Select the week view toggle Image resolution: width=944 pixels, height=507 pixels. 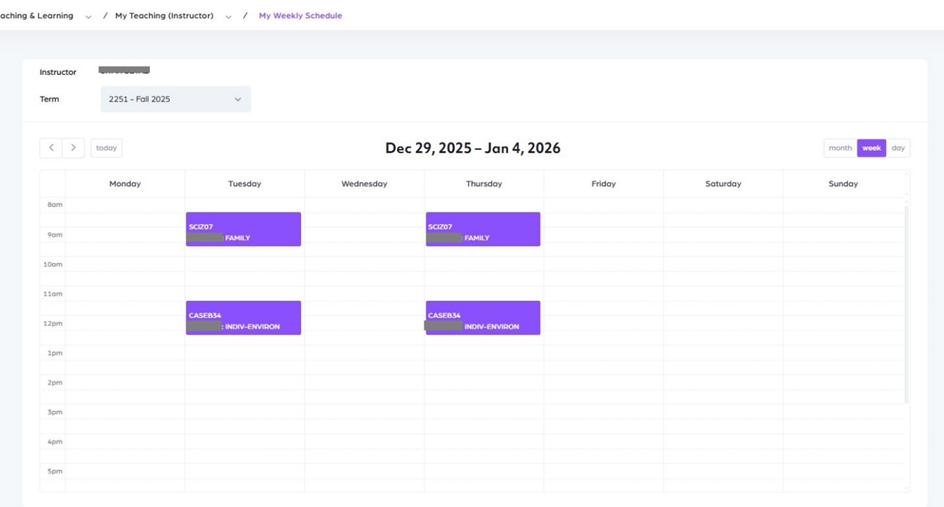(871, 148)
